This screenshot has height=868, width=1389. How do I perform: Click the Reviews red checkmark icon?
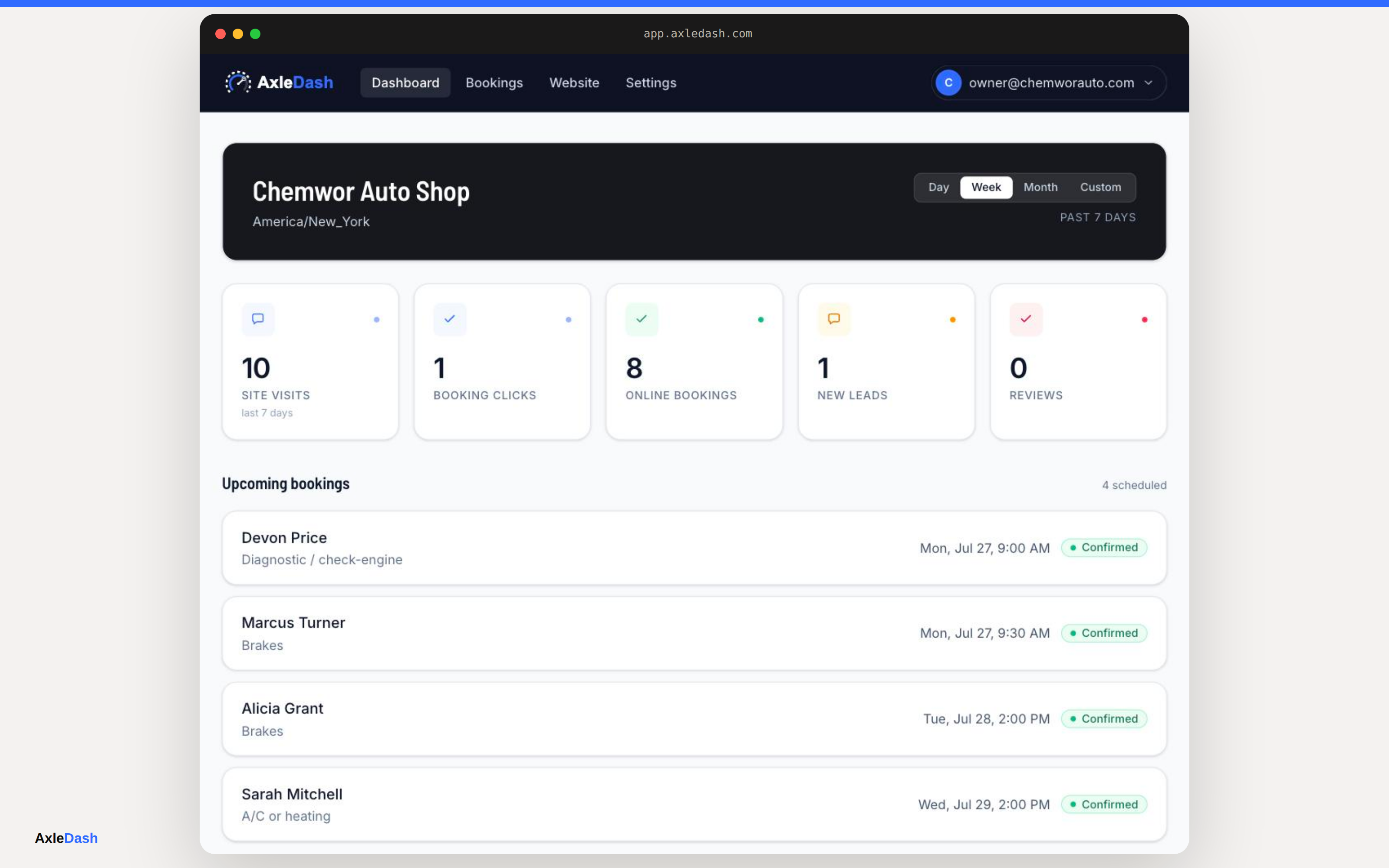point(1026,319)
